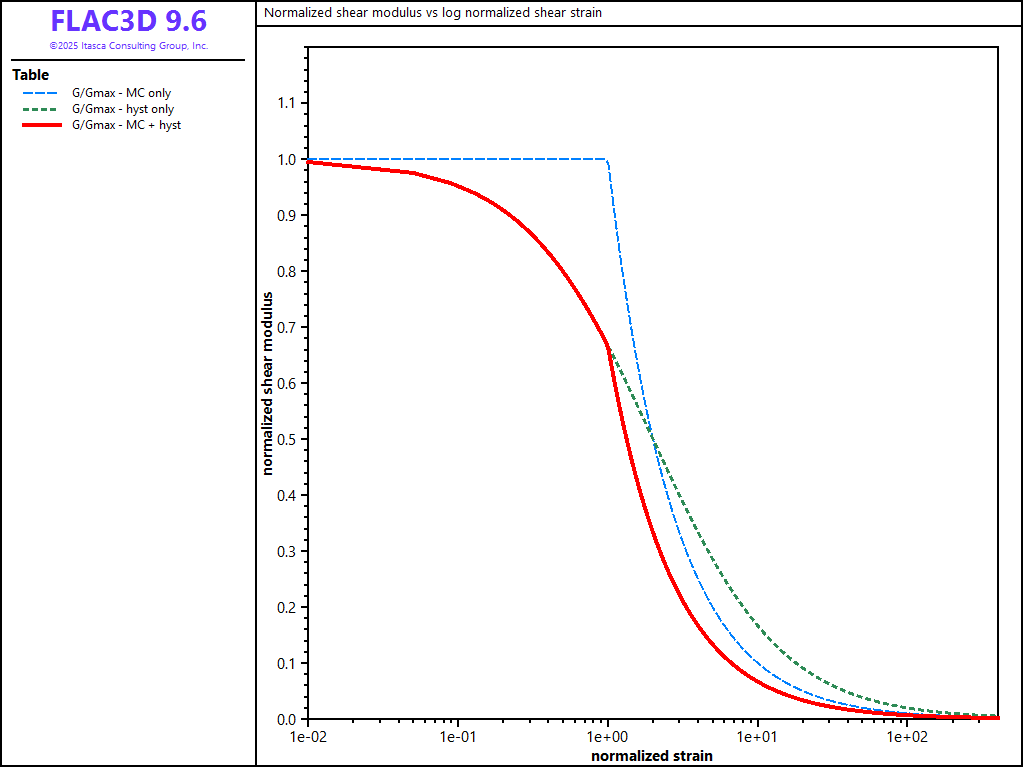Click the 'normalized strain' x-axis label
This screenshot has width=1024, height=768.
point(652,755)
